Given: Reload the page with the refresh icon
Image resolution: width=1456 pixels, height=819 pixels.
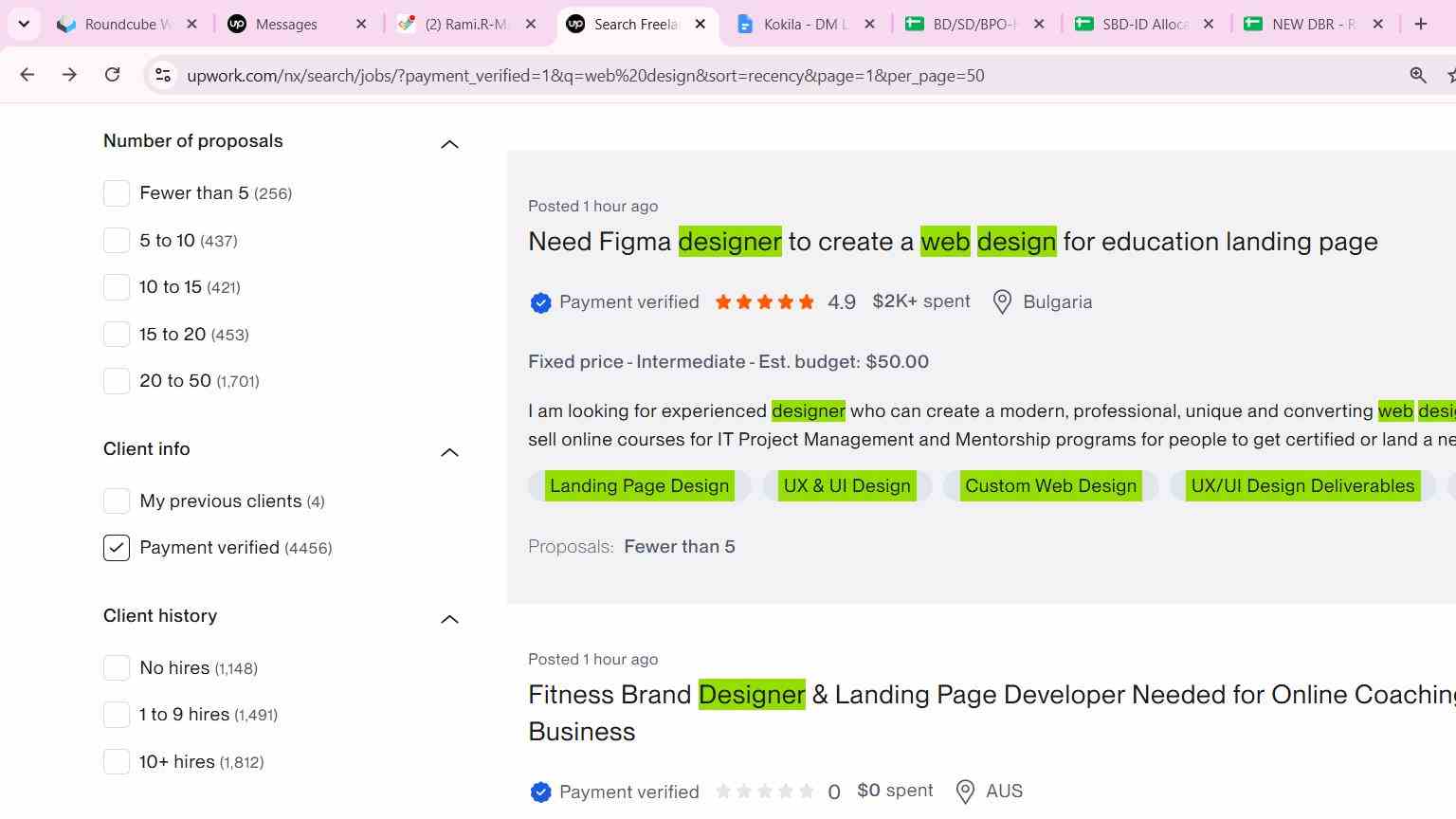Looking at the screenshot, I should [x=112, y=75].
